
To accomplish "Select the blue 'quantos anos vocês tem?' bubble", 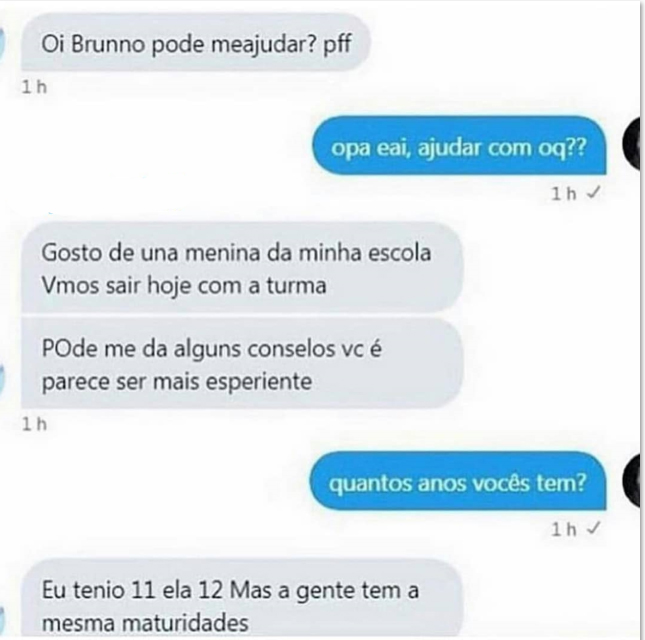I will [x=458, y=481].
